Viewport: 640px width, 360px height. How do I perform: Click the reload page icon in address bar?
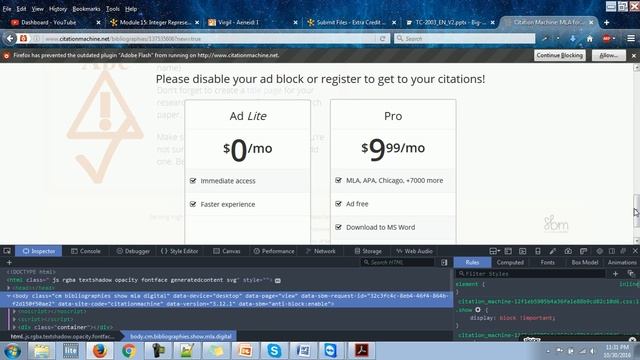pos(382,39)
